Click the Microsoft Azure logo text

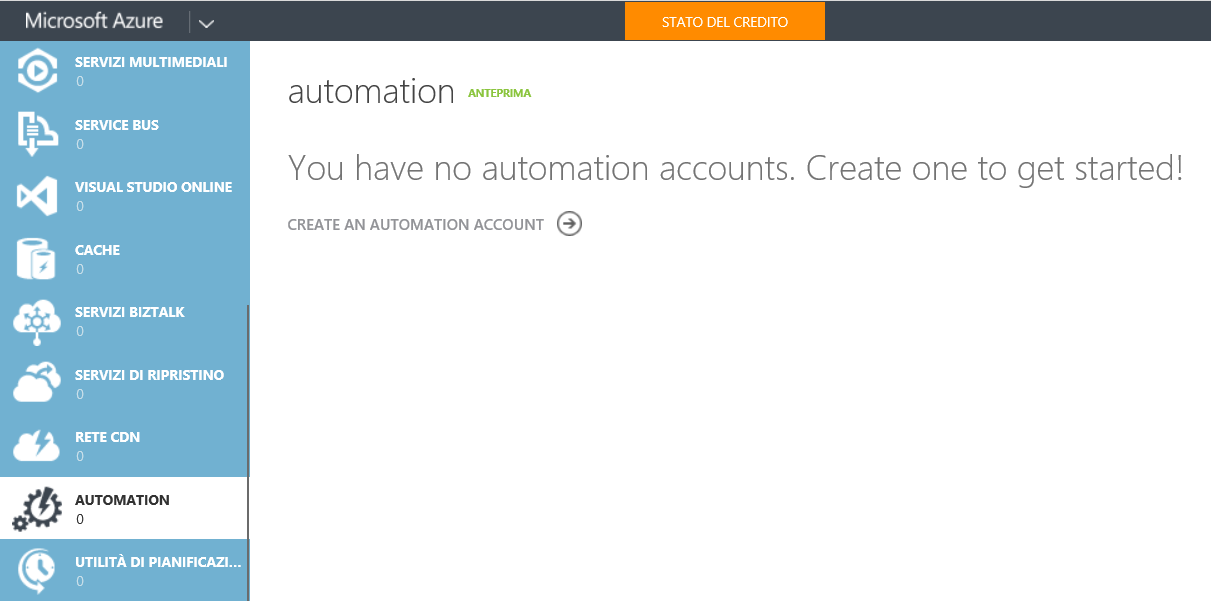pyautogui.click(x=94, y=21)
